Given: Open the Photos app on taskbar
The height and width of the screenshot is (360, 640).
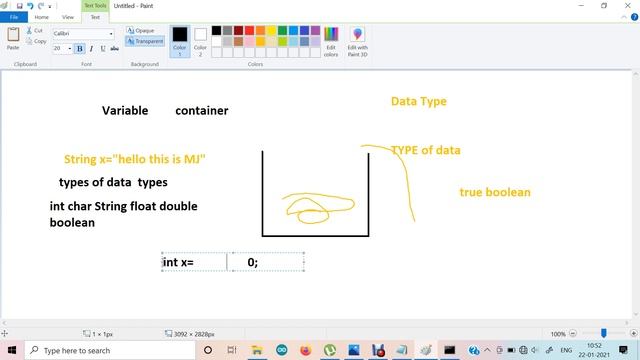Looking at the screenshot, I should tap(354, 350).
